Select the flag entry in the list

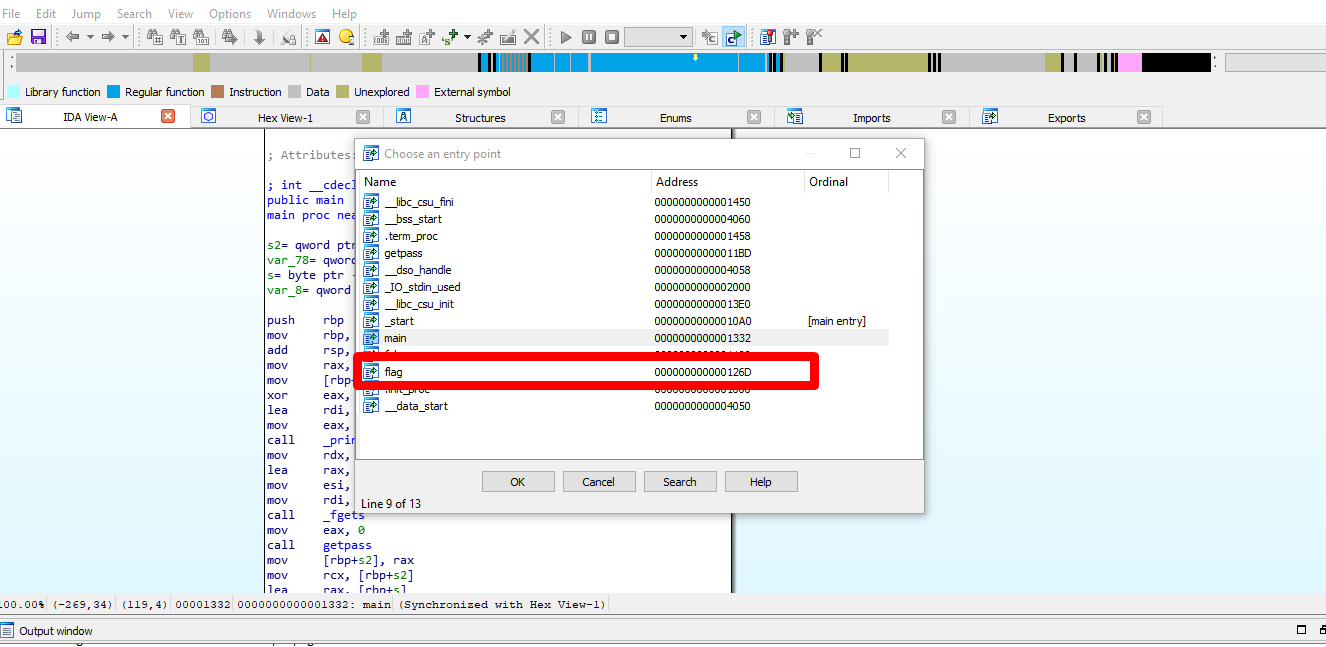pyautogui.click(x=393, y=372)
